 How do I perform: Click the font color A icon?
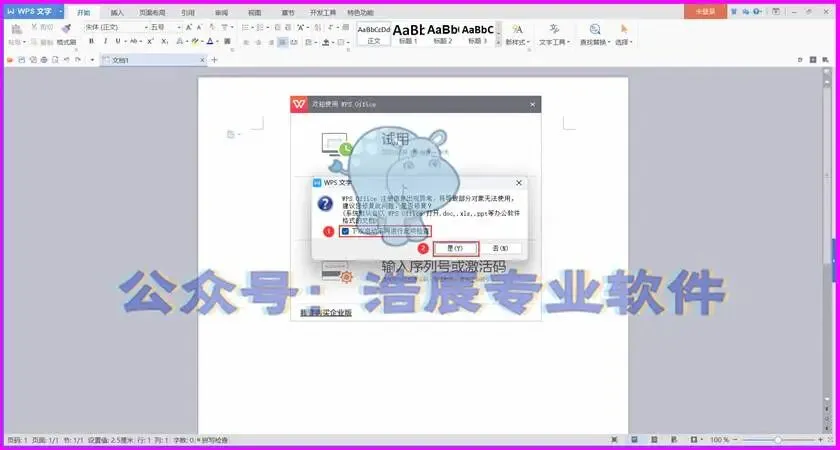click(x=210, y=41)
